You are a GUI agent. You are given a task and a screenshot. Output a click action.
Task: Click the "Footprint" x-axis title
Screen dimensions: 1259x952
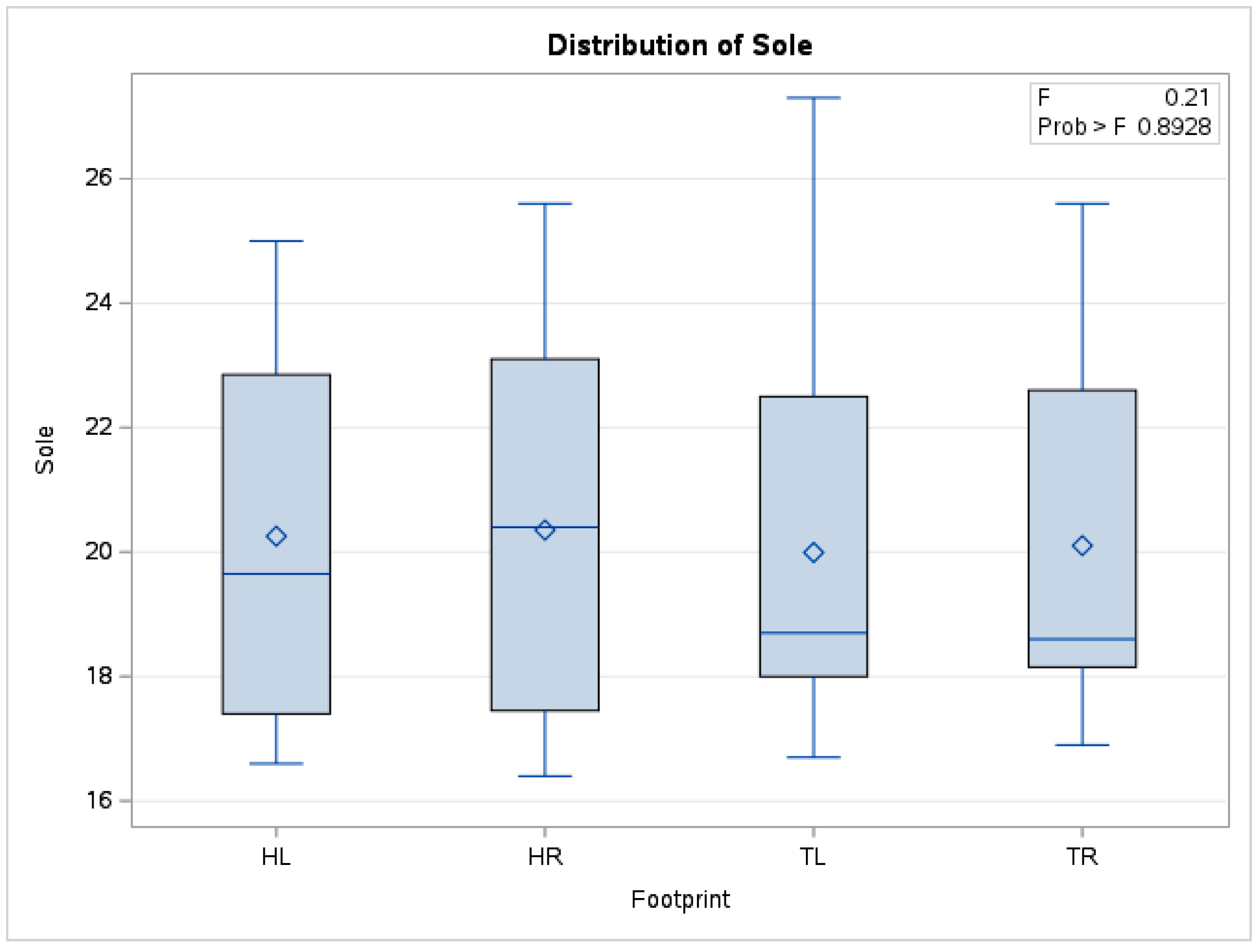pyautogui.click(x=680, y=900)
